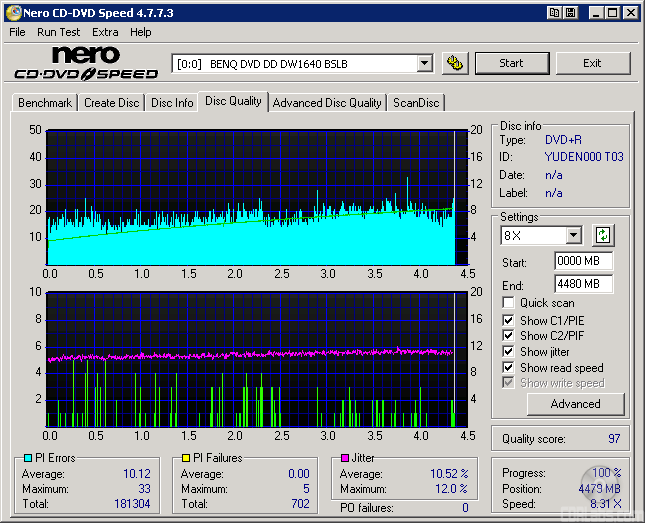Click the End position input field

583,285
